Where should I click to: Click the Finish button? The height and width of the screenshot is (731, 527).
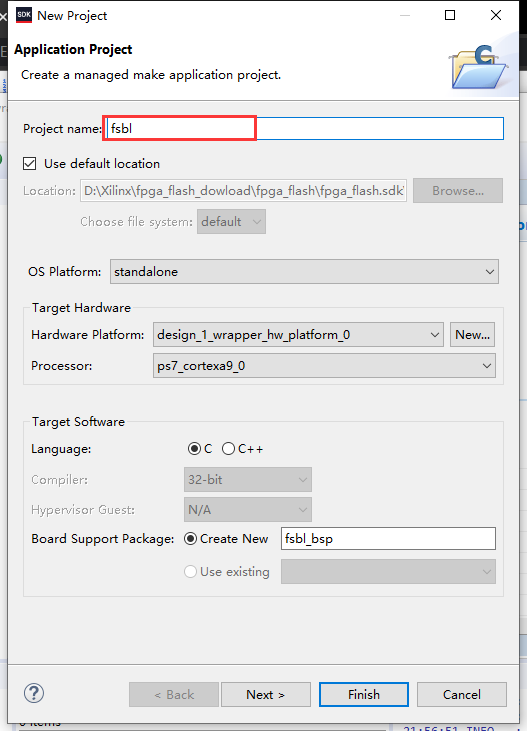click(x=364, y=695)
